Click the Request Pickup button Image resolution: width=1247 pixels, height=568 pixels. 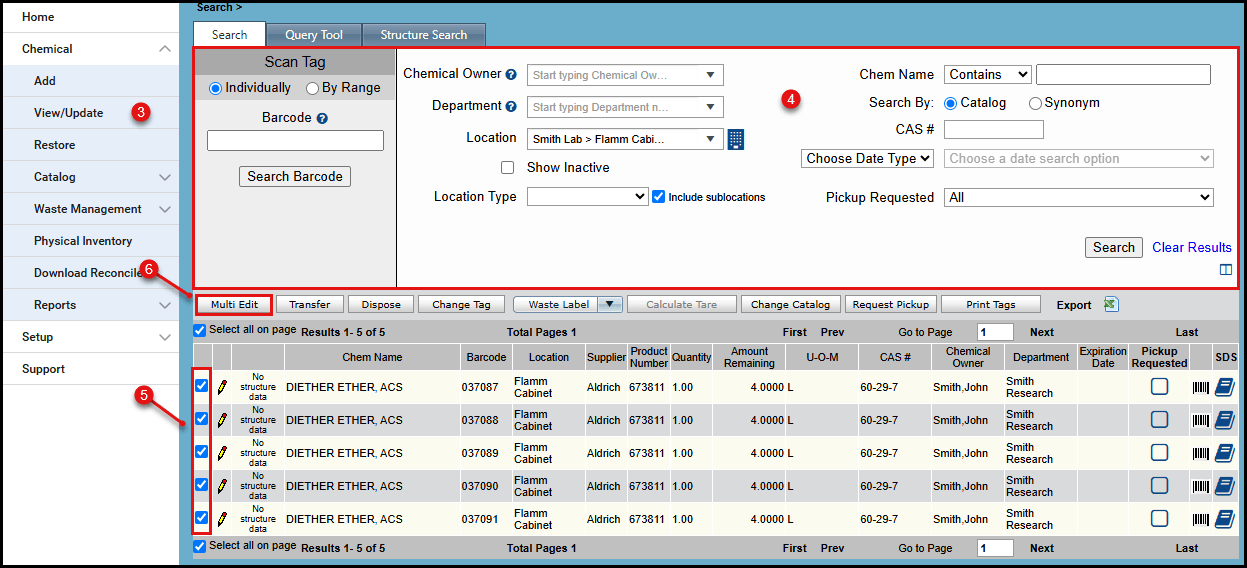(890, 305)
